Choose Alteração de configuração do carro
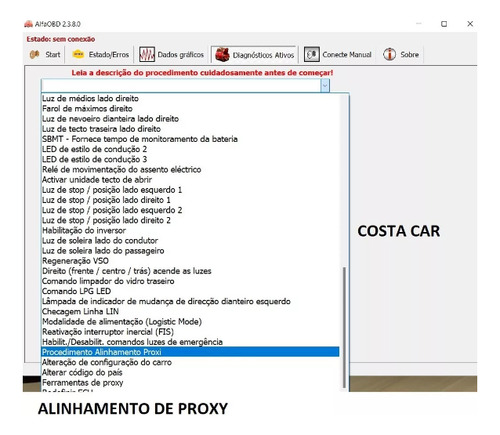The height and width of the screenshot is (435, 500). (190, 362)
